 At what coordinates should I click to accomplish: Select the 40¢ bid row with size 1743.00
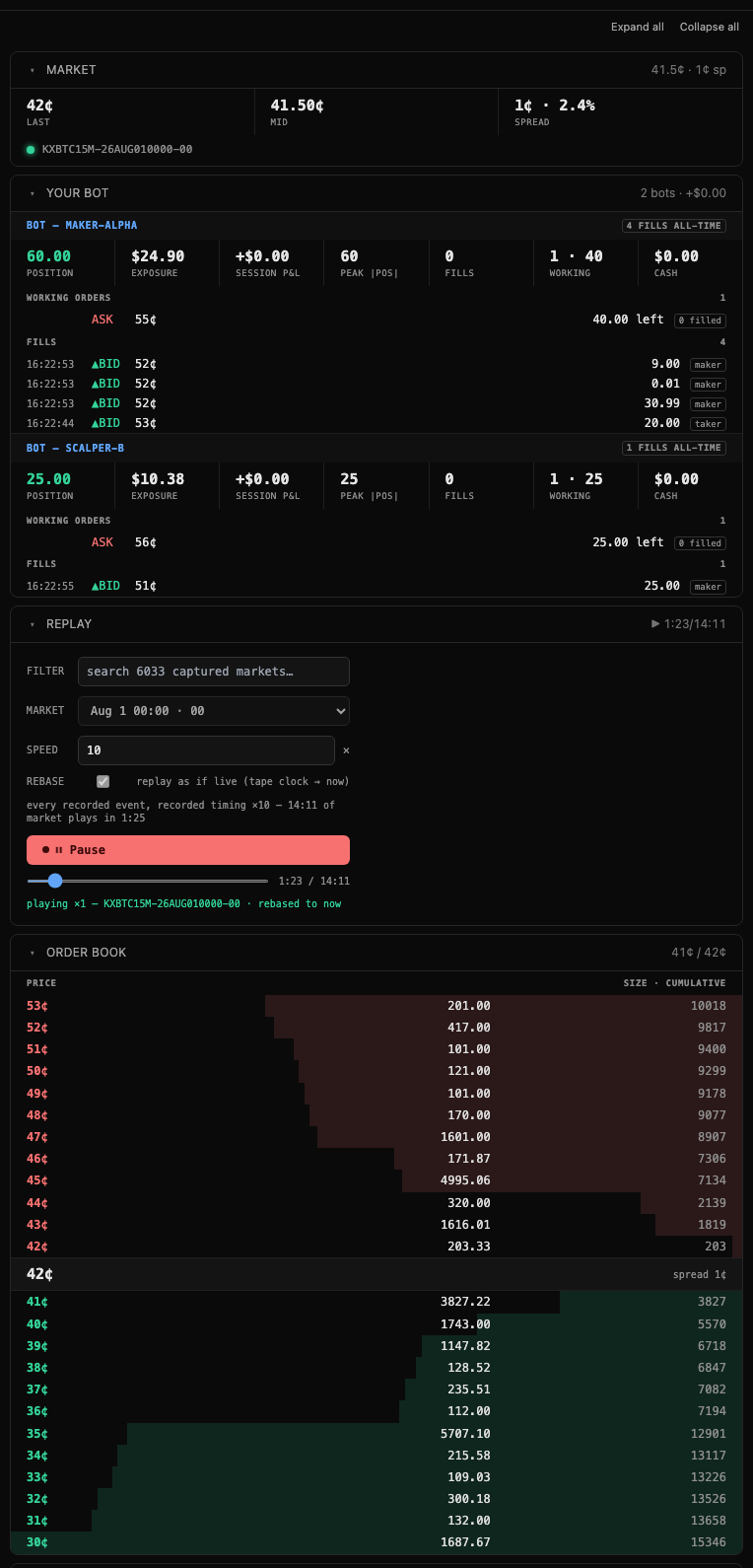(376, 1324)
